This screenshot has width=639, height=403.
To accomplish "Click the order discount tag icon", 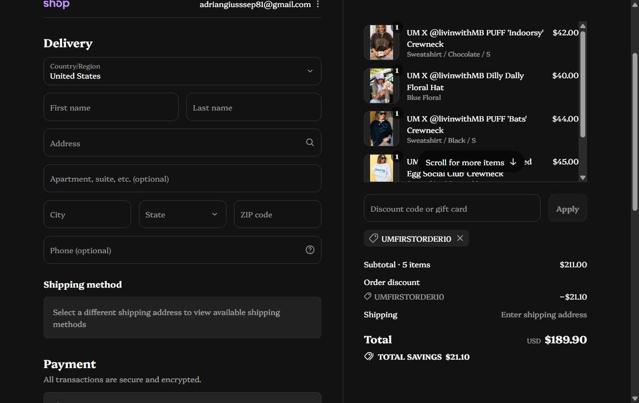I will click(367, 297).
